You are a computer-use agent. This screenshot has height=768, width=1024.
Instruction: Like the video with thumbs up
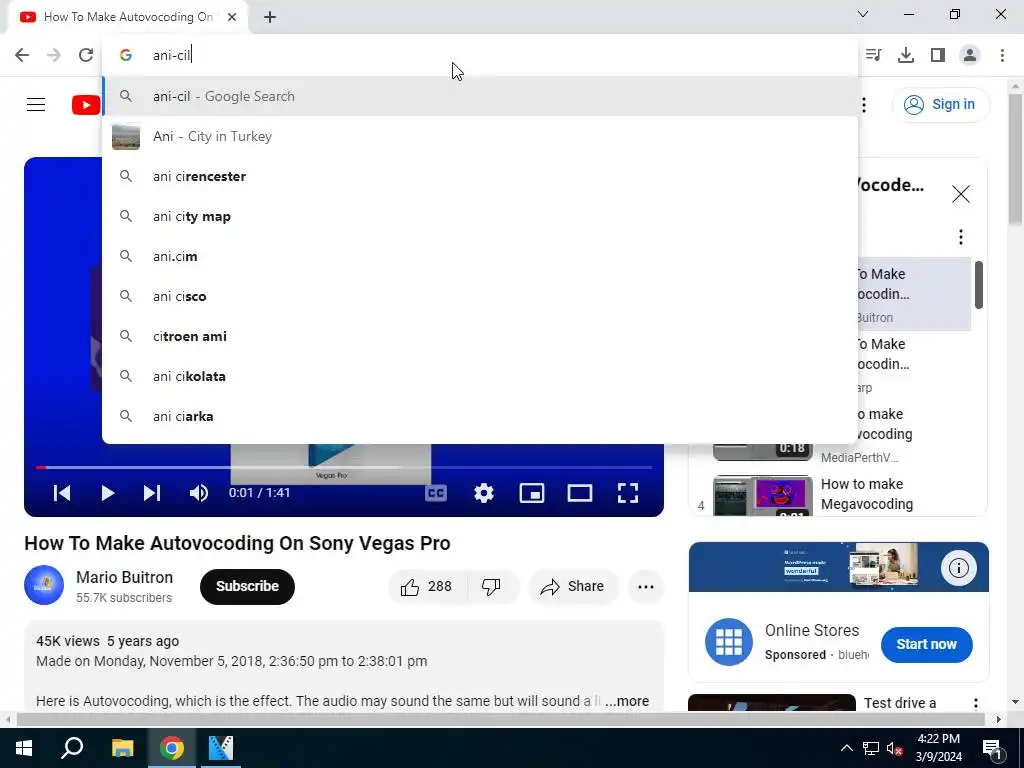[428, 586]
